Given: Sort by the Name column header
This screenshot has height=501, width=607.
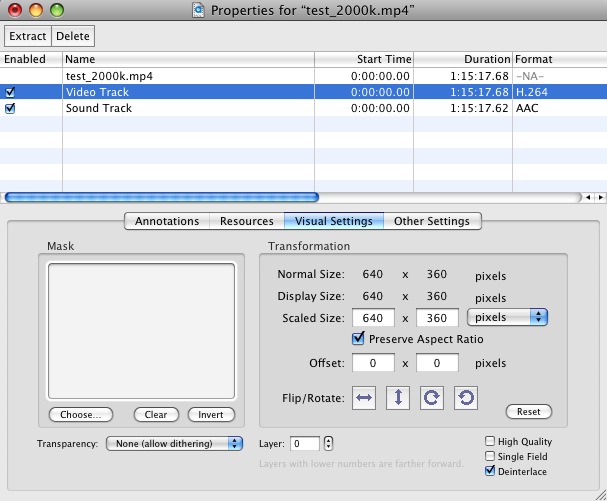Looking at the screenshot, I should [x=189, y=59].
